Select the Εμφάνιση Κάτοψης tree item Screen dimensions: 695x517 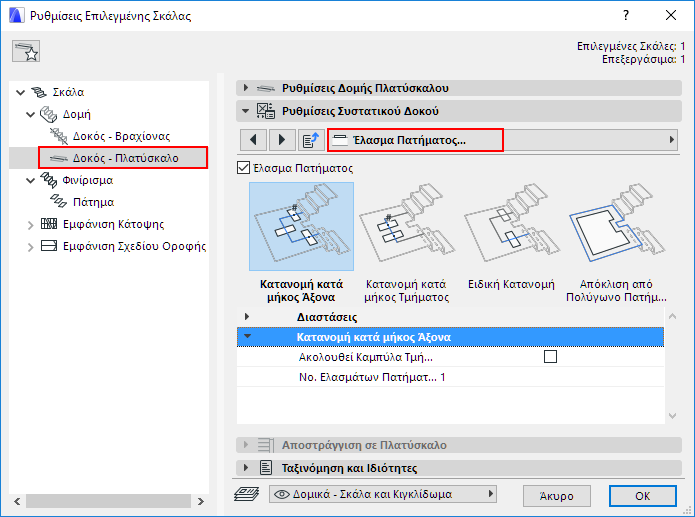click(x=113, y=224)
